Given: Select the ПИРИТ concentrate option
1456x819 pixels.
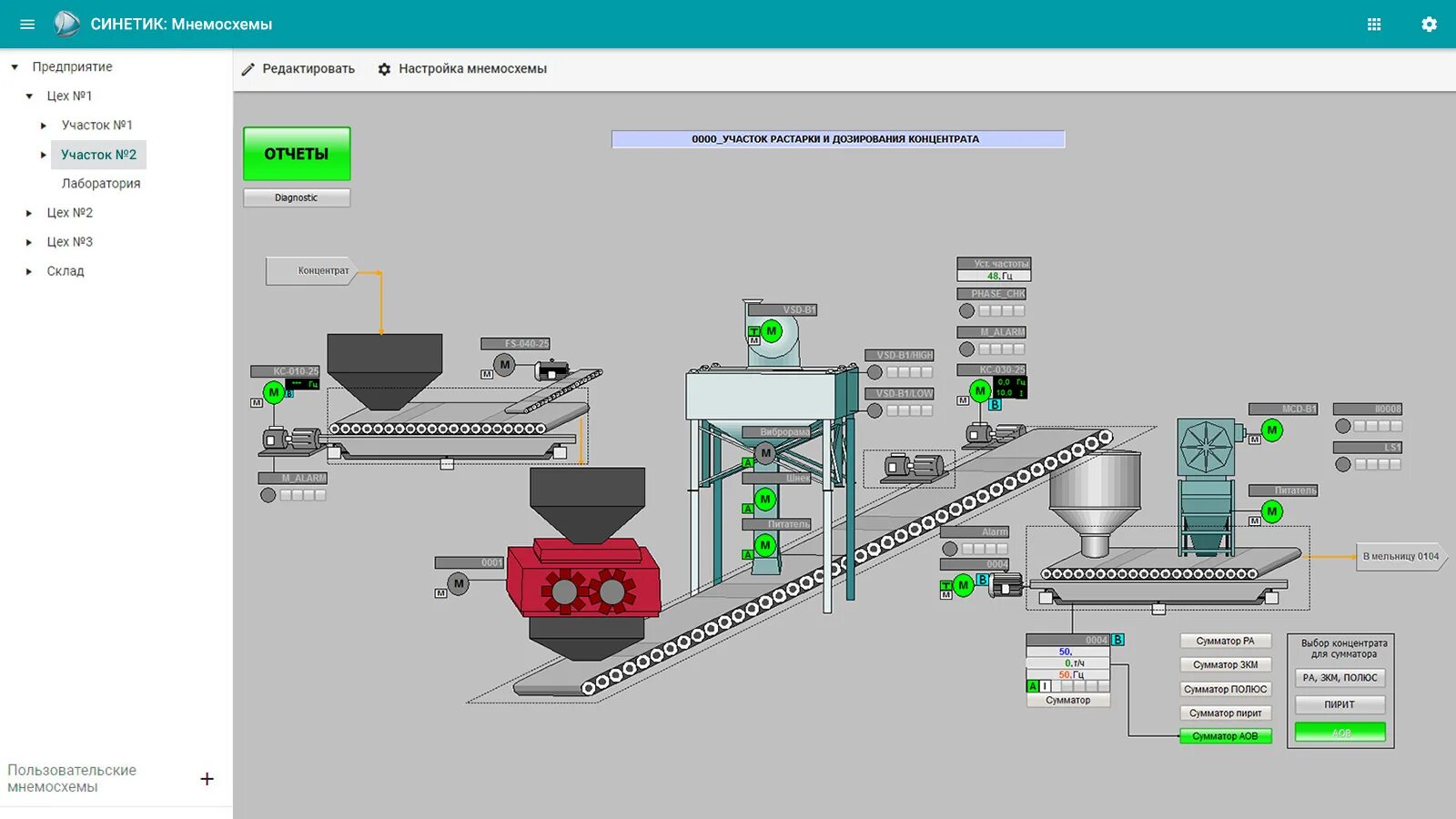Looking at the screenshot, I should tap(1340, 704).
